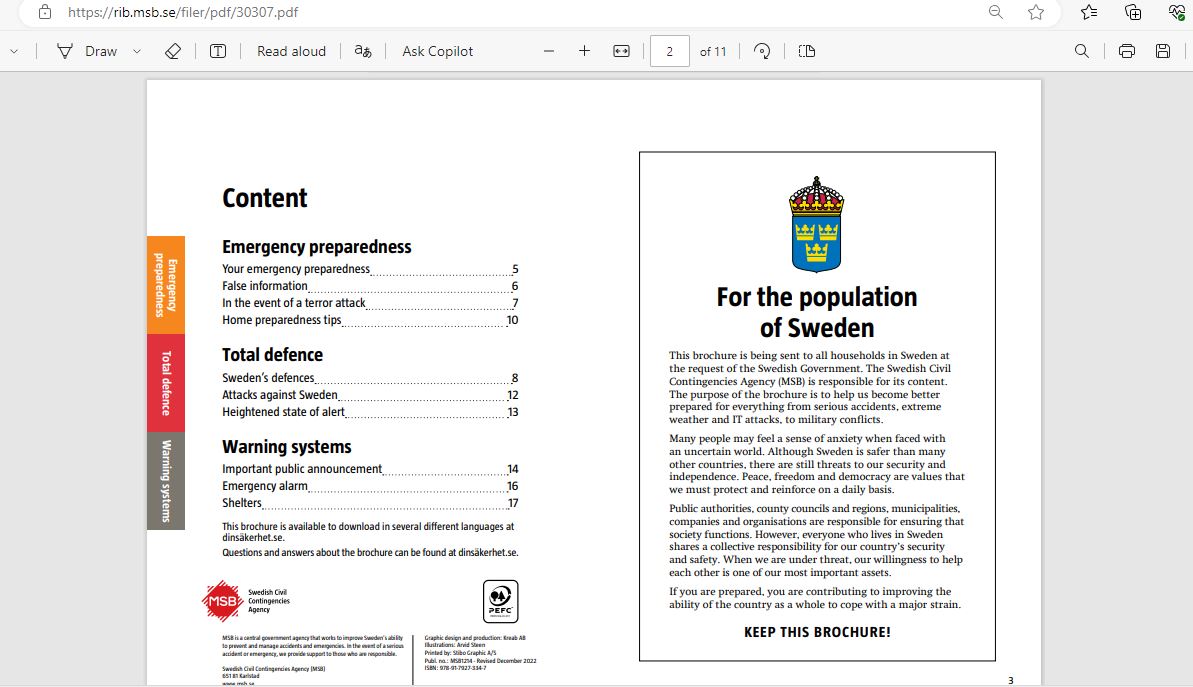Open the Collections icon
The image size is (1193, 687).
1133,12
